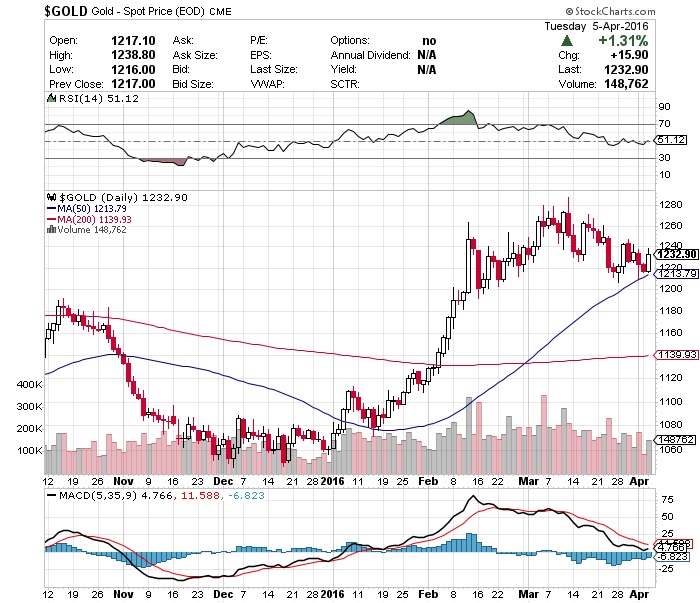Click the Prev Close value 1217.00
Image resolution: width=700 pixels, height=603 pixels.
[133, 84]
